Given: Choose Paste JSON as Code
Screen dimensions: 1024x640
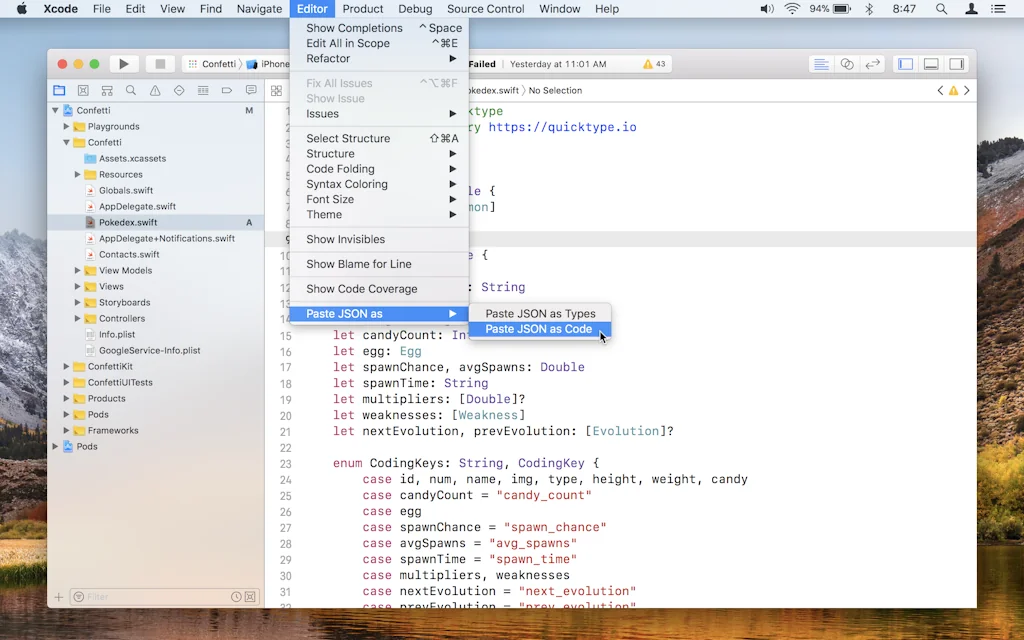Looking at the screenshot, I should 540,329.
